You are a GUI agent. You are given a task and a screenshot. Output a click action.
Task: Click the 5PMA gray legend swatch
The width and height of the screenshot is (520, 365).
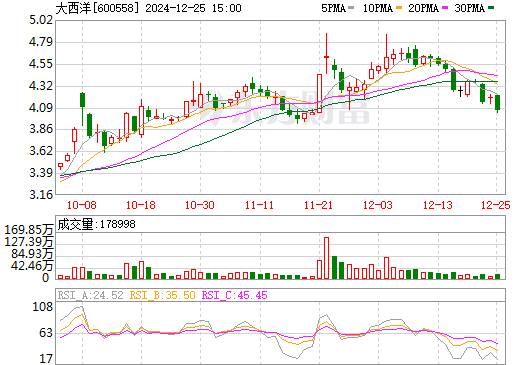(x=351, y=8)
